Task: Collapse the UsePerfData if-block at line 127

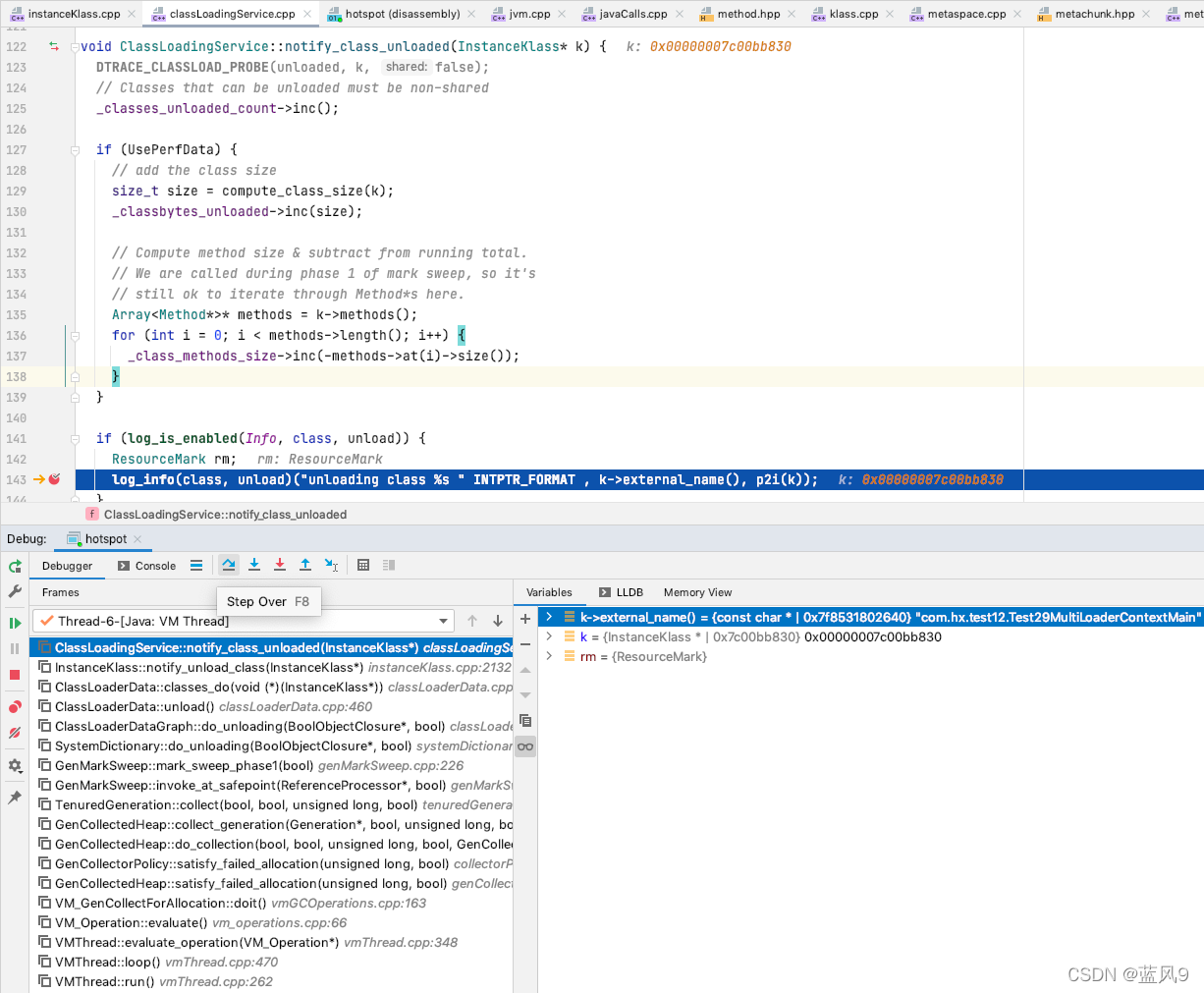Action: point(75,149)
